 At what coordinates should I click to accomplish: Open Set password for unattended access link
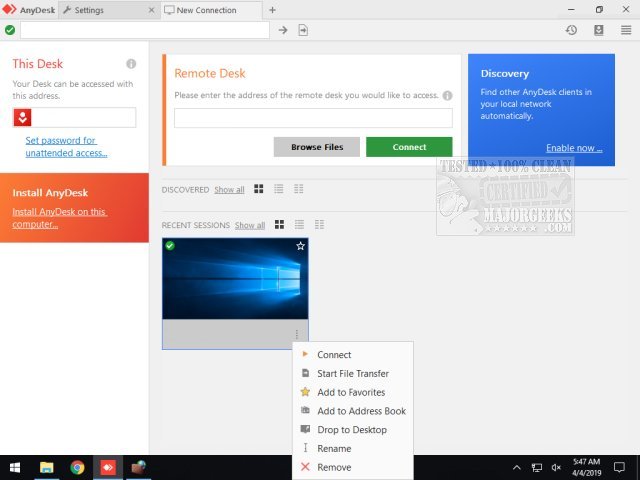pyautogui.click(x=66, y=147)
